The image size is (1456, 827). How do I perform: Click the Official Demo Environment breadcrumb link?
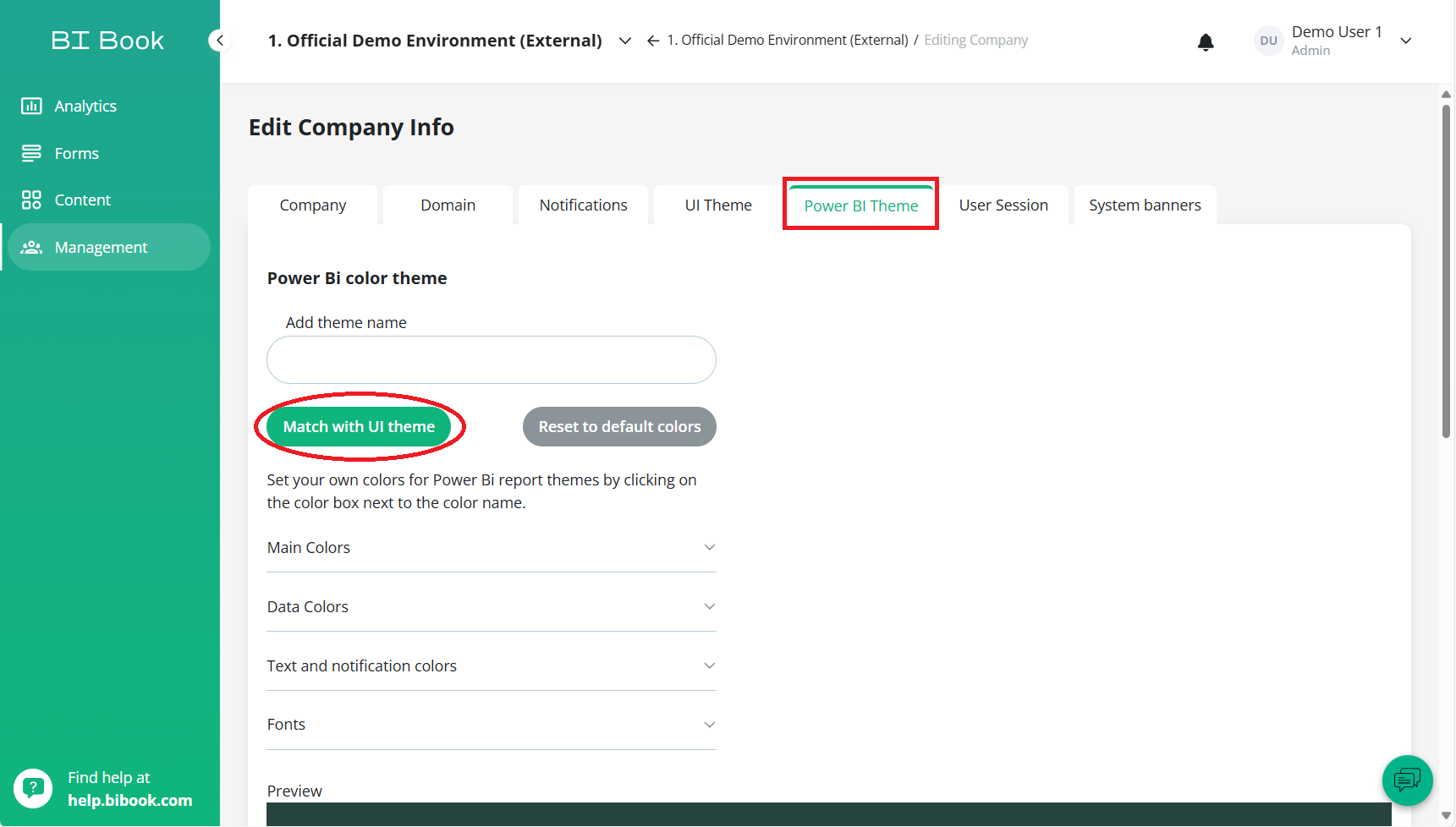coord(788,40)
